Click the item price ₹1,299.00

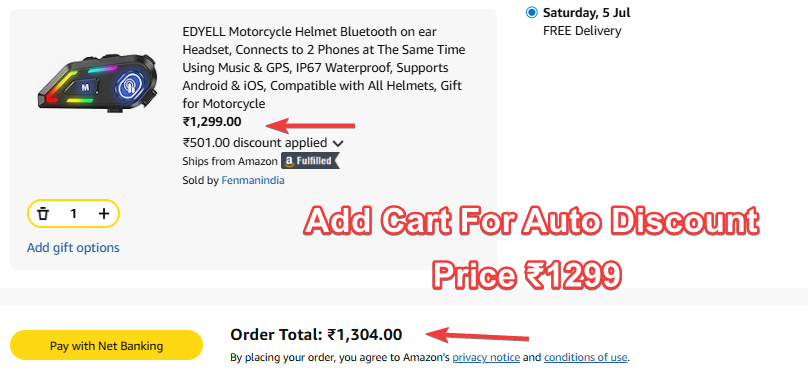pos(212,122)
